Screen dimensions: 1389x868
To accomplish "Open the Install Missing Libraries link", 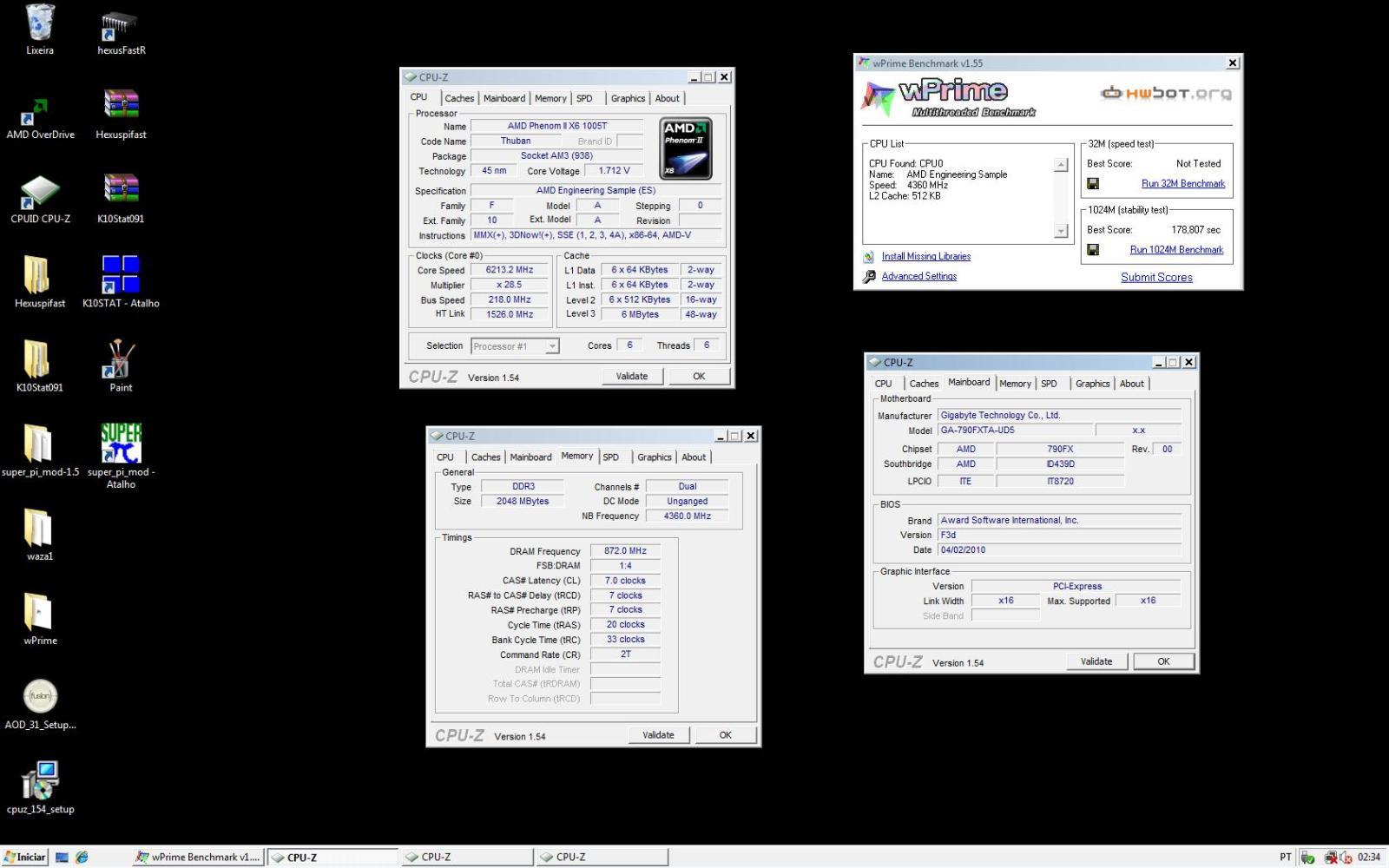I will coord(926,257).
